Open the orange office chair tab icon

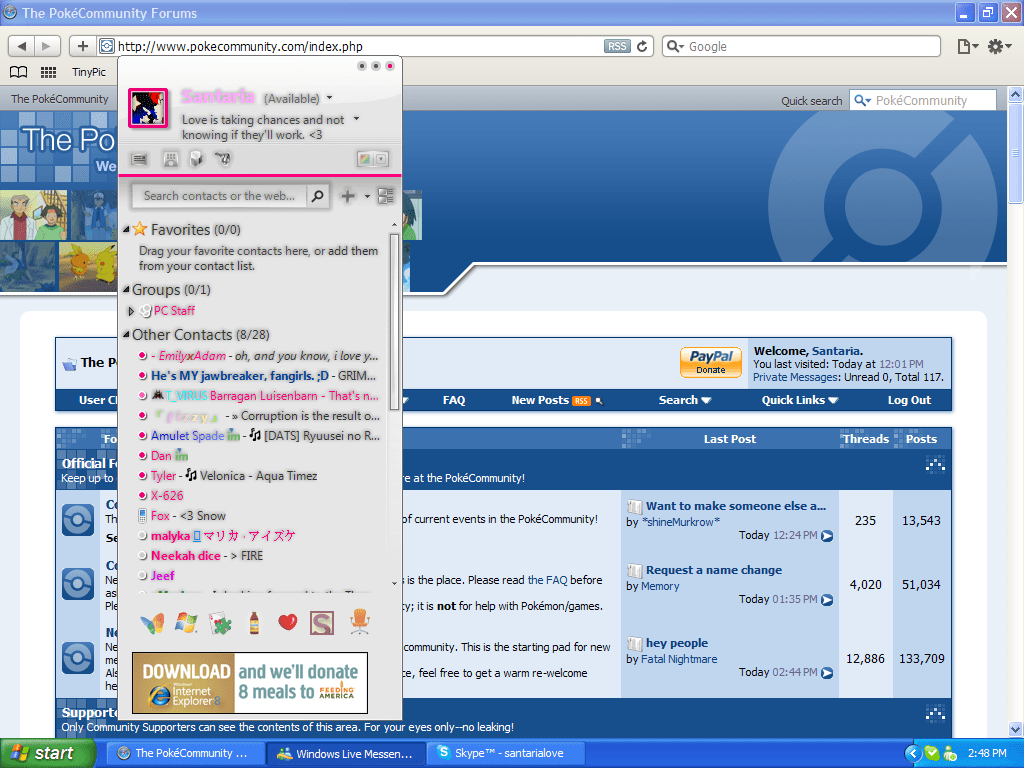click(x=359, y=622)
